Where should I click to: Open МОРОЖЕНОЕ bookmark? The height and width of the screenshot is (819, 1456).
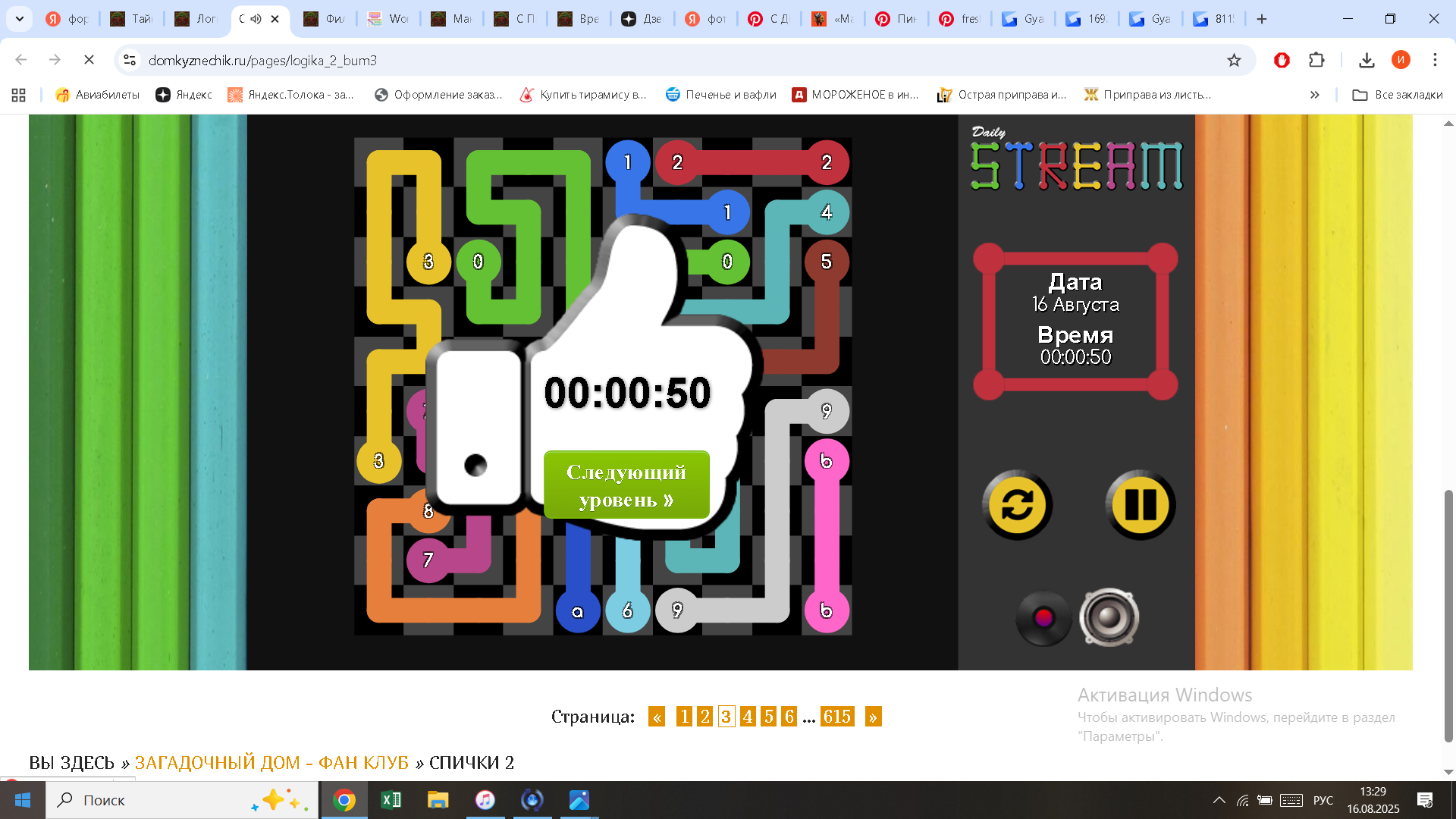pyautogui.click(x=855, y=95)
